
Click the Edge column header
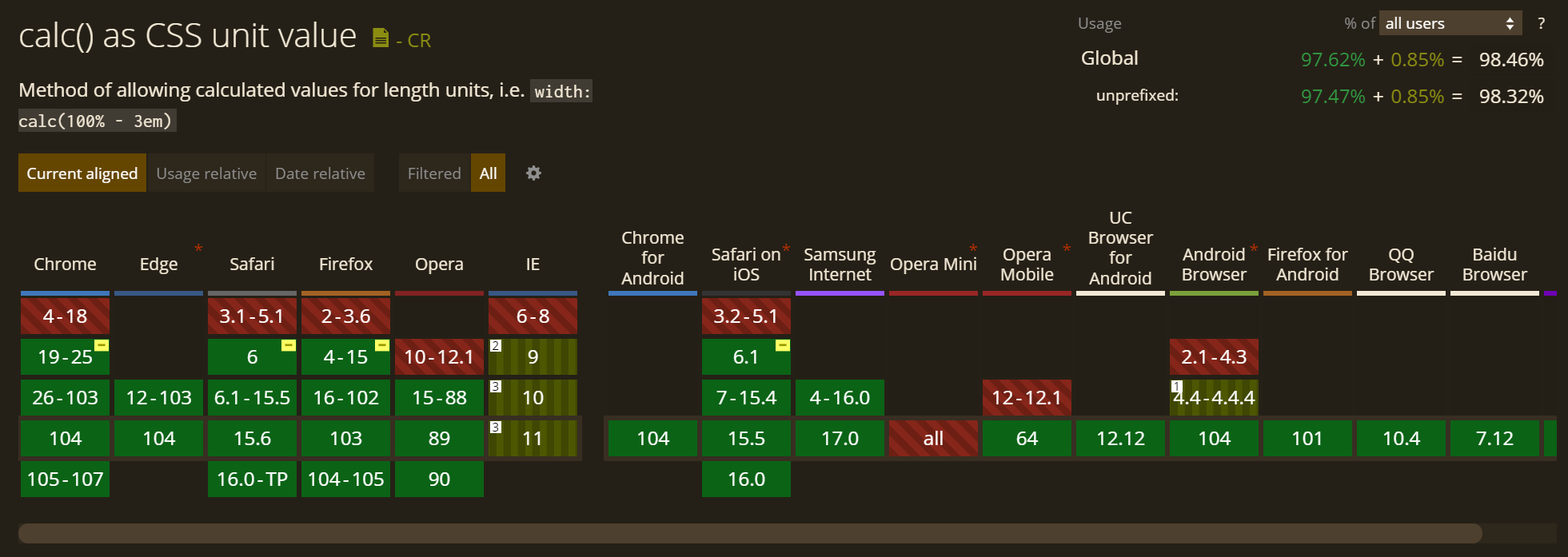(x=158, y=264)
